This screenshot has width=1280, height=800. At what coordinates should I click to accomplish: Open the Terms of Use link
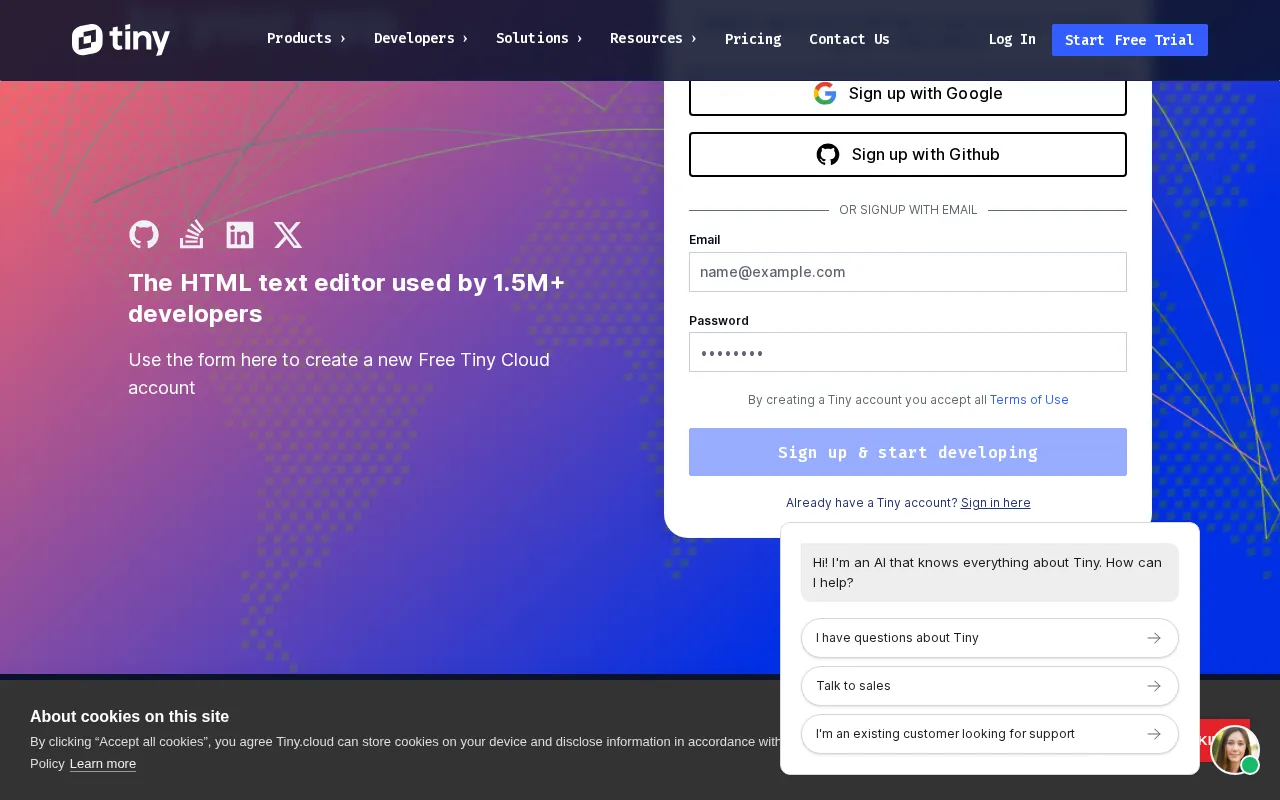(x=1029, y=400)
